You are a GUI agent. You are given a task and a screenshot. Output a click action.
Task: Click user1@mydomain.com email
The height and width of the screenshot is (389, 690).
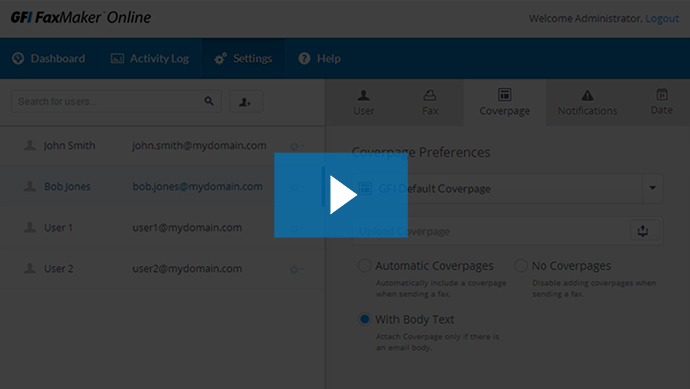tap(187, 228)
